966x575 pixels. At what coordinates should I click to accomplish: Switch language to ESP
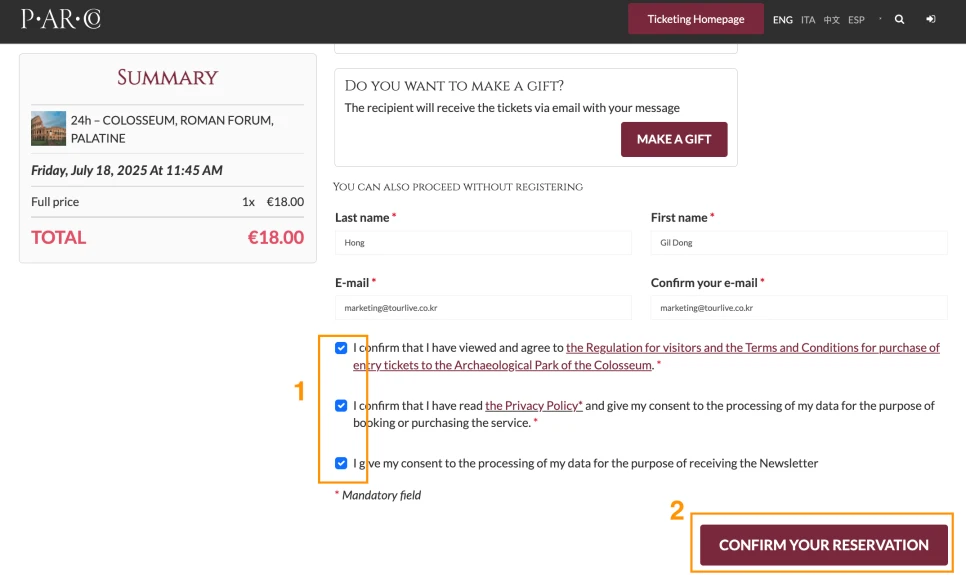pos(856,20)
